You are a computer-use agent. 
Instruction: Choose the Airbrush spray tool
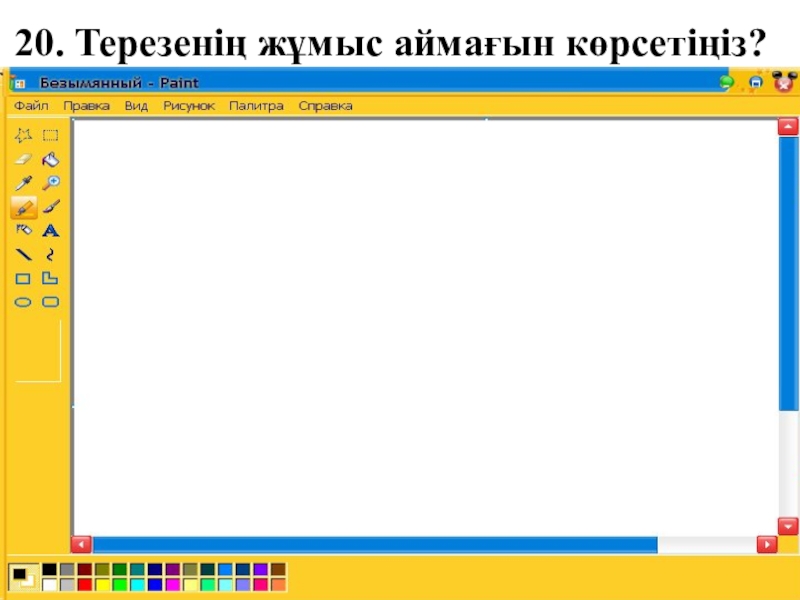pyautogui.click(x=23, y=230)
